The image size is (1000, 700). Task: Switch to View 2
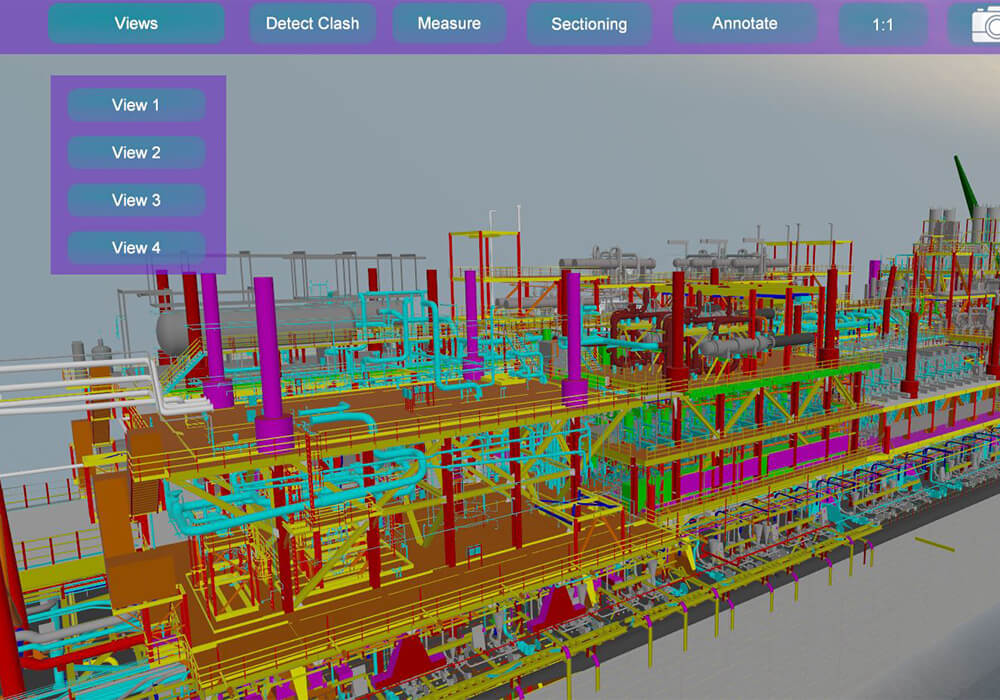click(136, 152)
